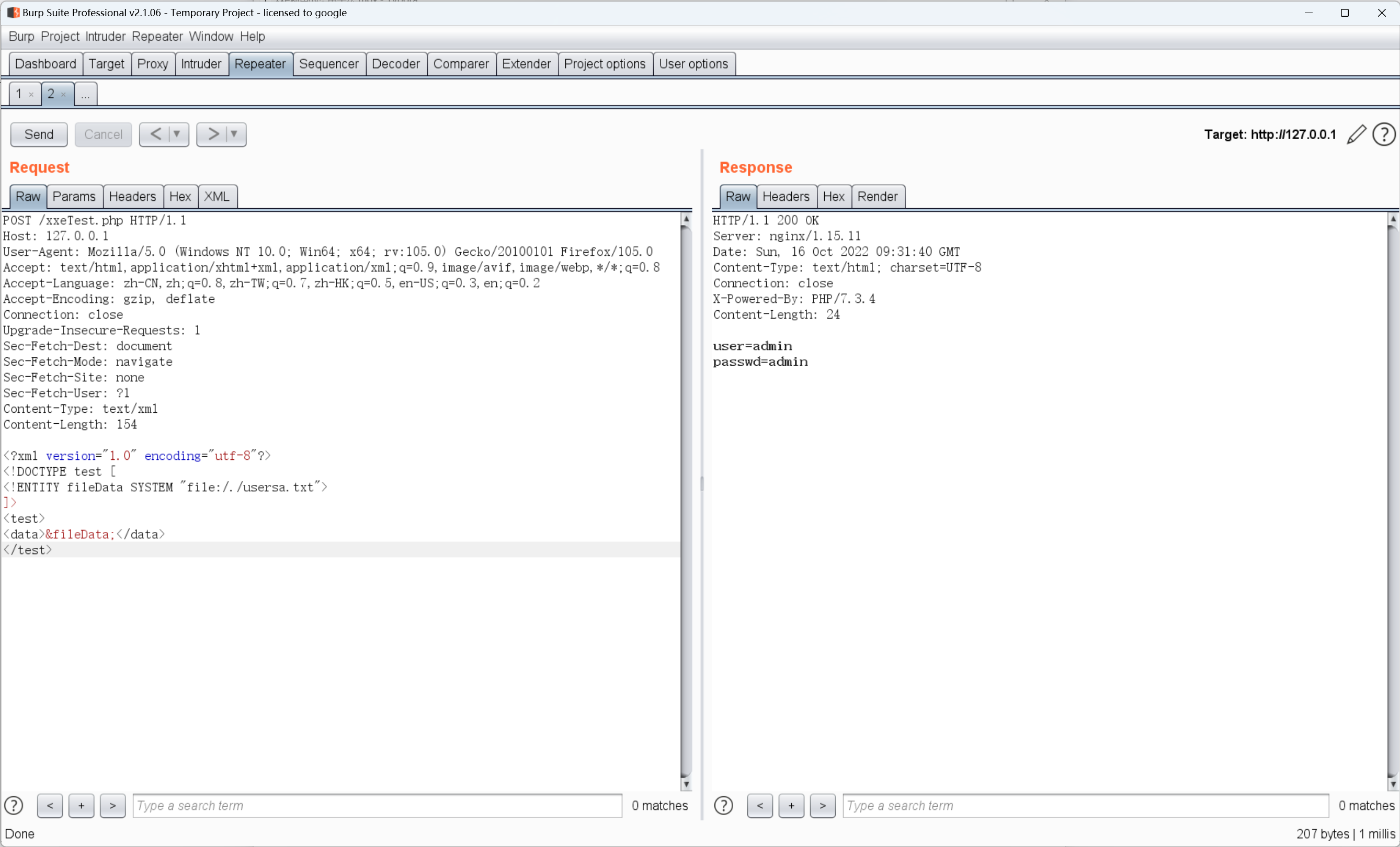Show request Headers view
This screenshot has width=1400, height=847.
132,197
